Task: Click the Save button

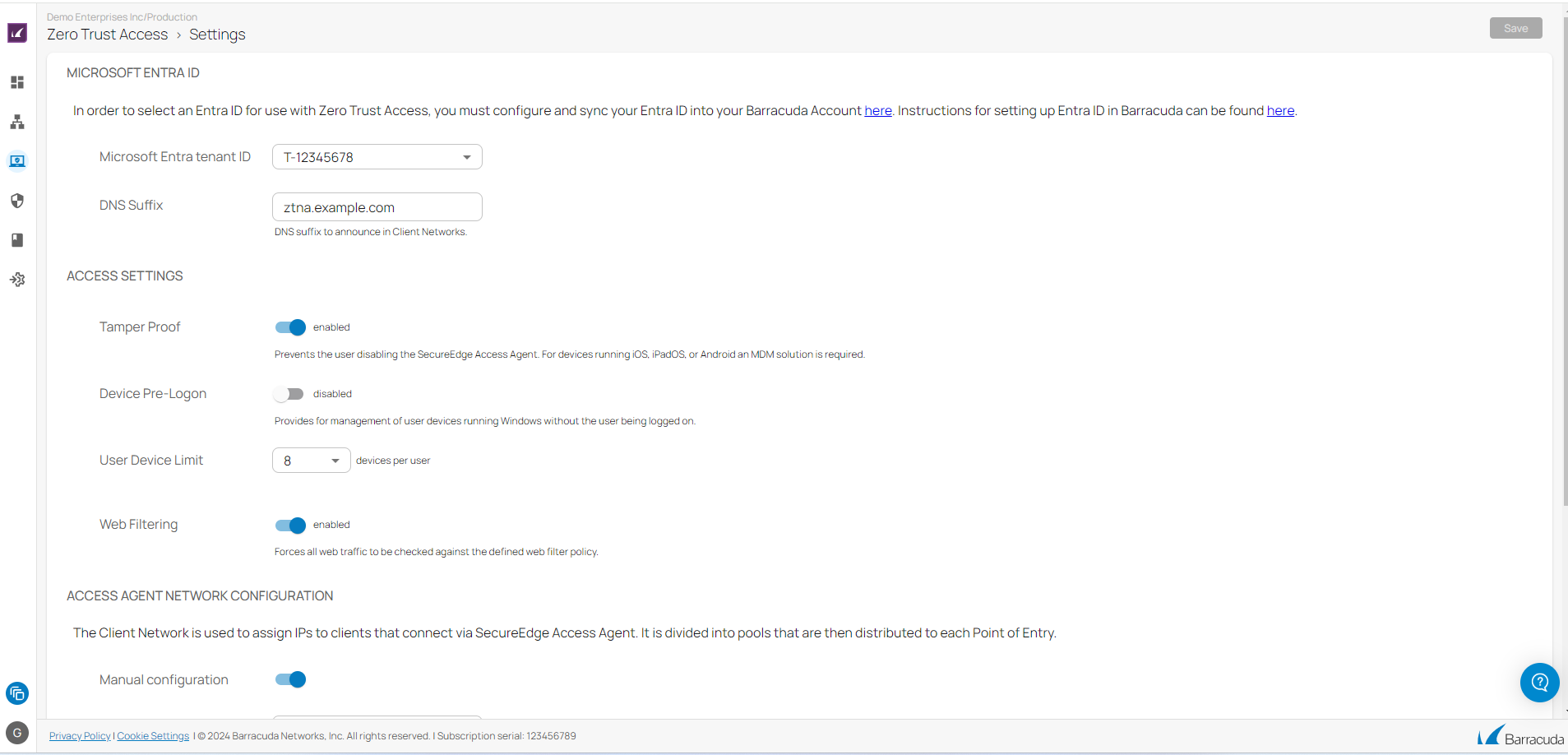Action: pos(1515,27)
